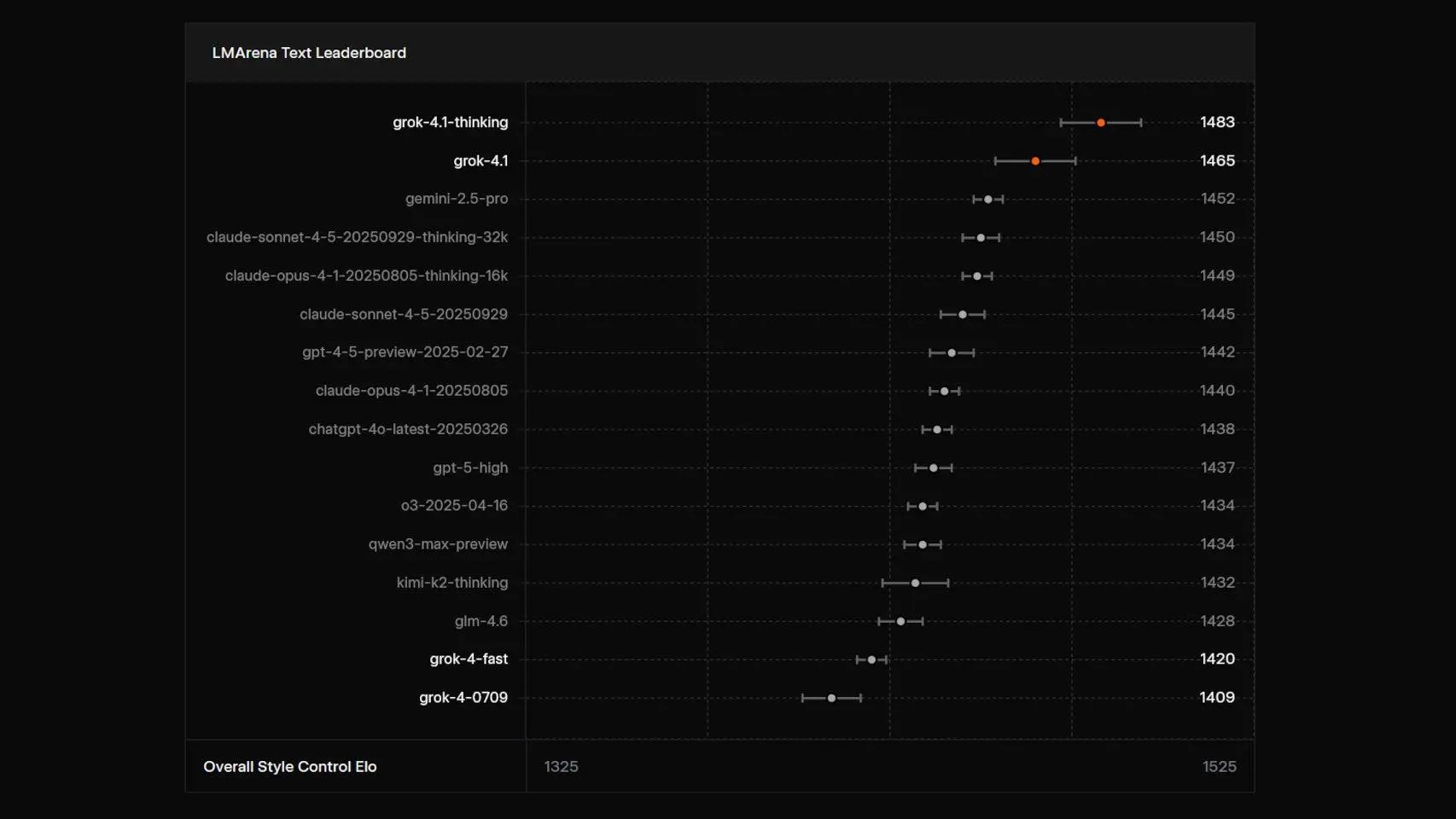Click the qwen3-max-preview data point
The image size is (1456, 819).
[923, 545]
